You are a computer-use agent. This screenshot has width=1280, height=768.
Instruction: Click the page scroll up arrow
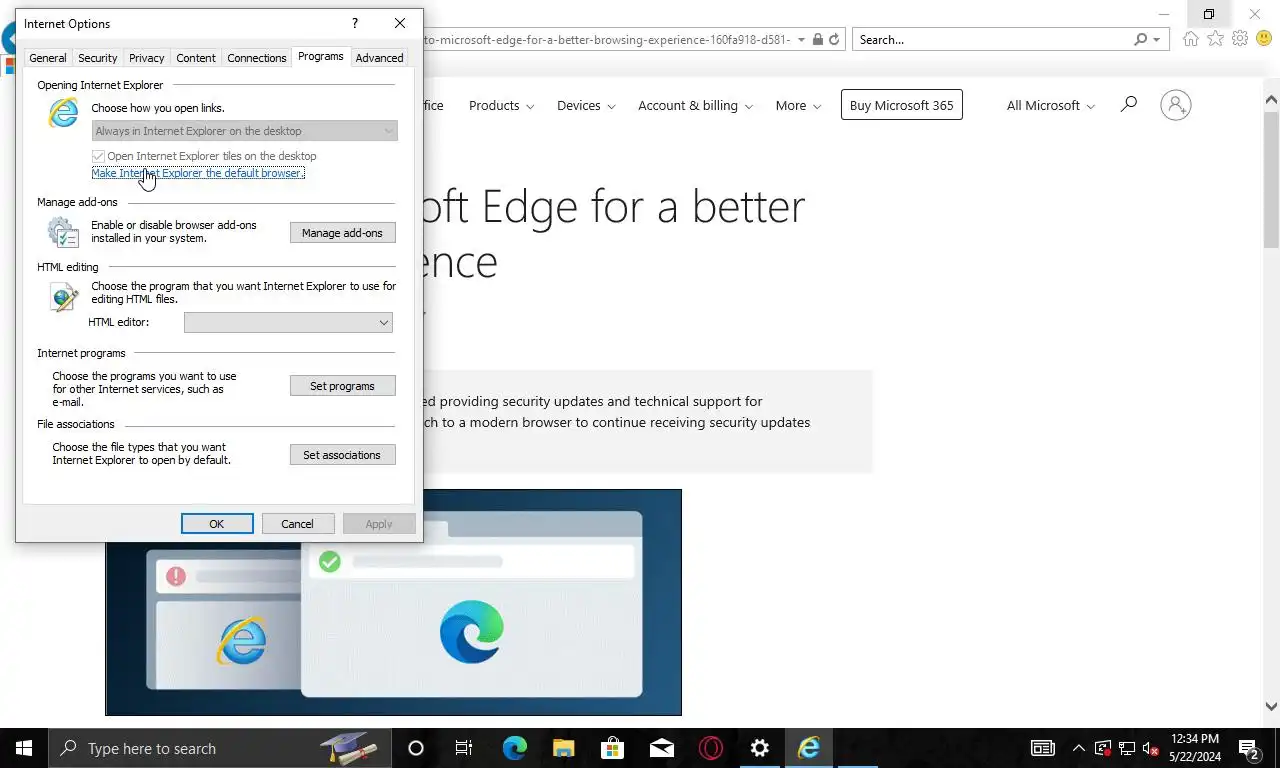[x=1271, y=100]
